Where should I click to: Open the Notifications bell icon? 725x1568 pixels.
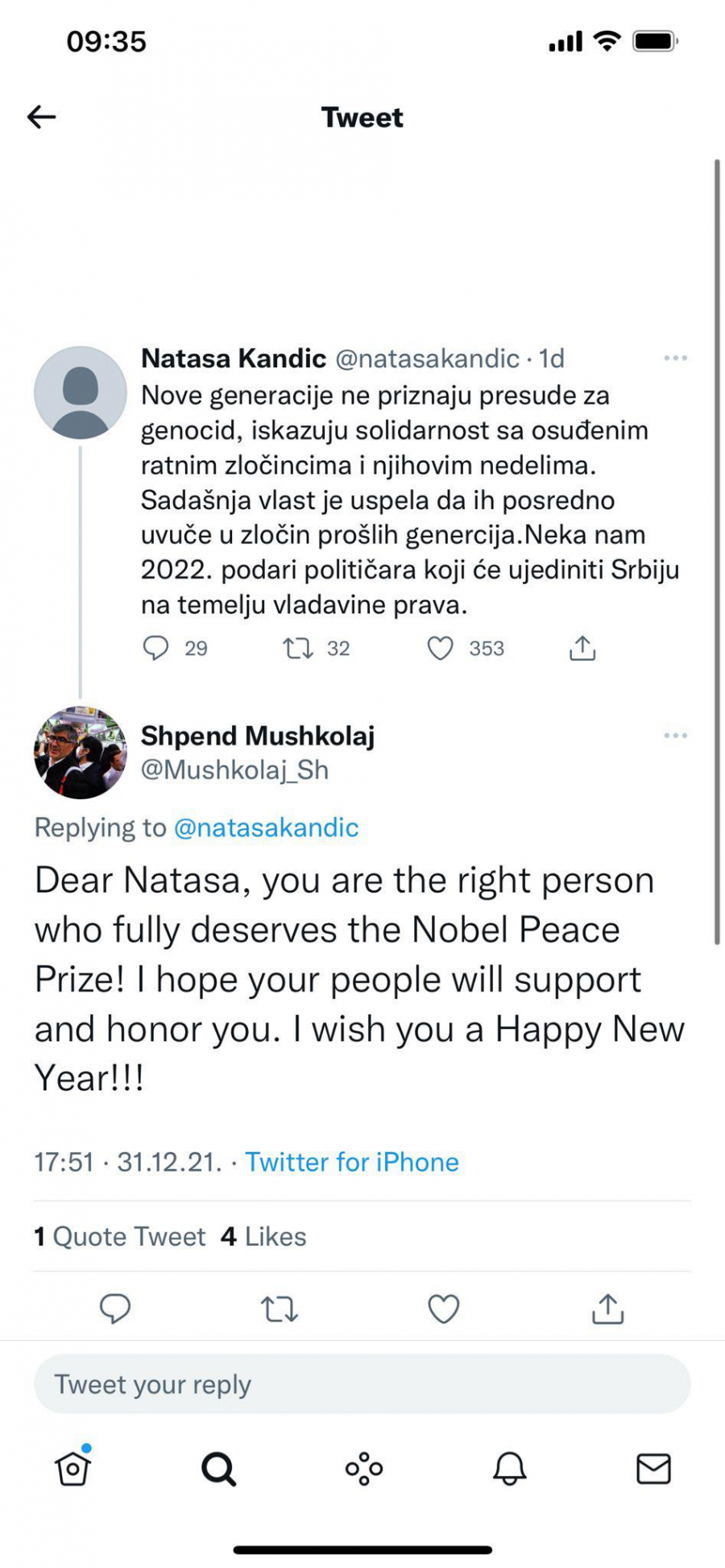coord(507,1468)
